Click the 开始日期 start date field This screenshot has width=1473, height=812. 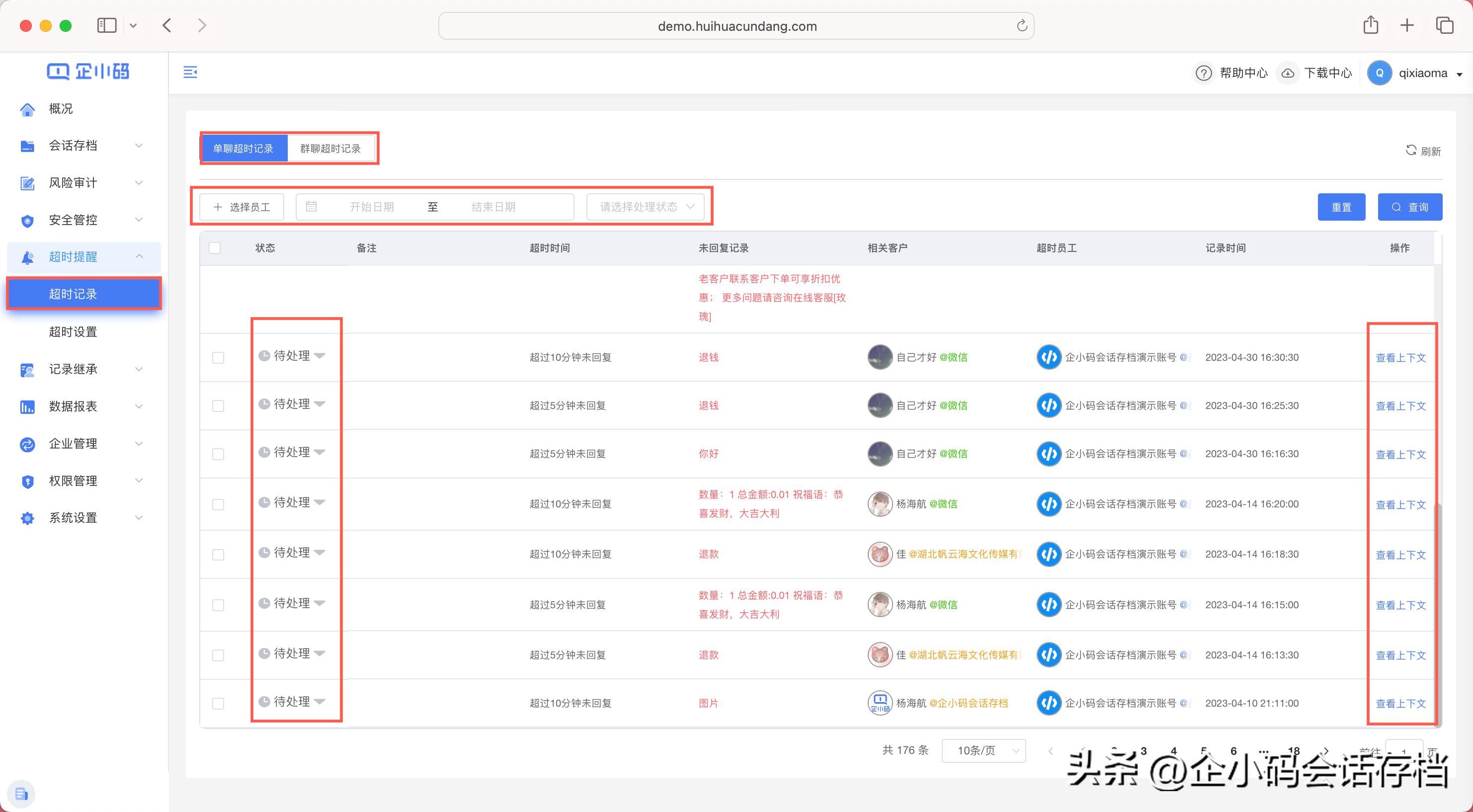(372, 206)
